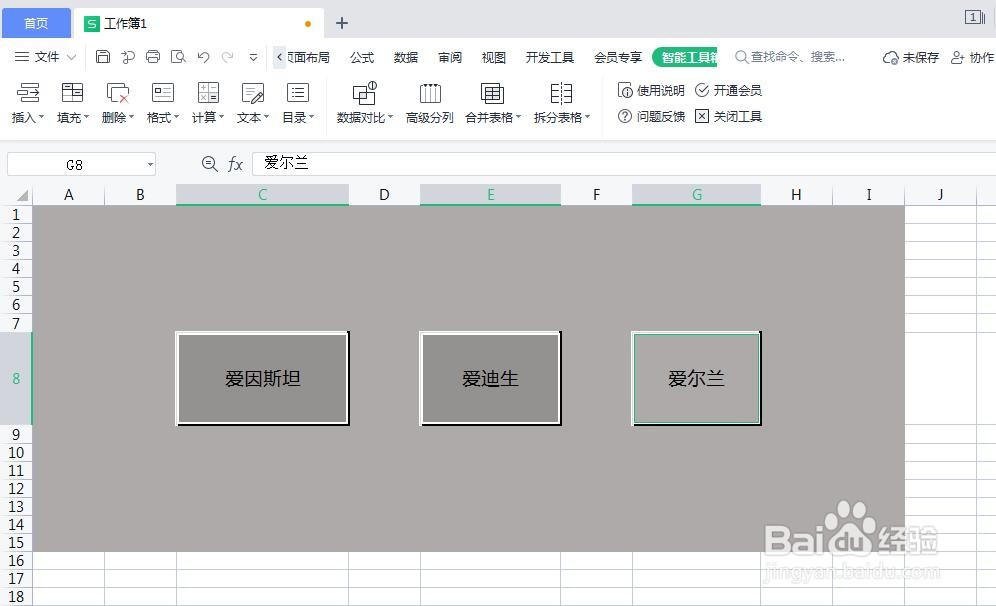Viewport: 996px width, 606px height.
Task: Switch to the 审阅 tab
Action: [450, 58]
